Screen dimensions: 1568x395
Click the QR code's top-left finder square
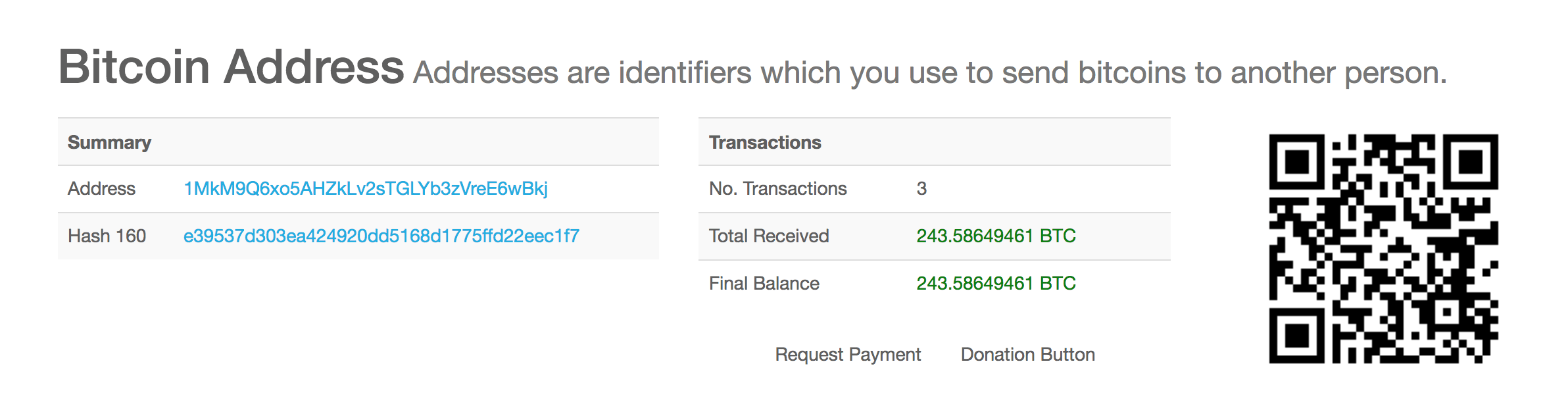1296,161
